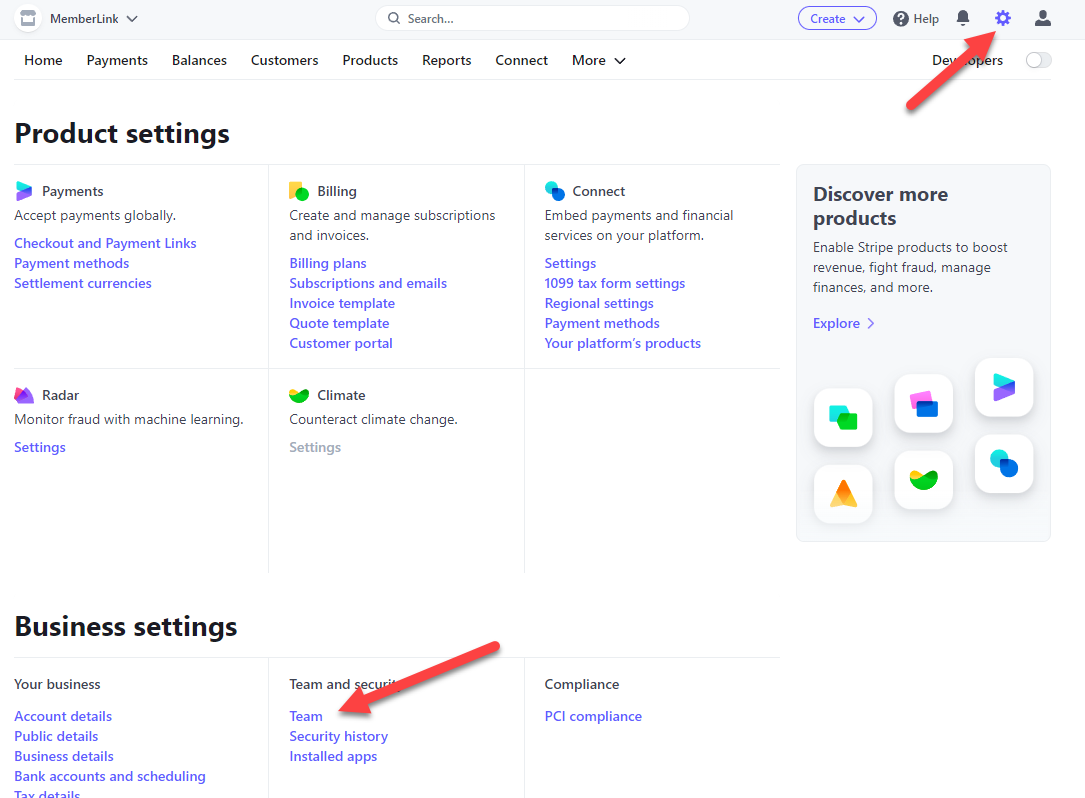Viewport: 1085px width, 798px height.
Task: Open the Customers tab
Action: [x=284, y=60]
